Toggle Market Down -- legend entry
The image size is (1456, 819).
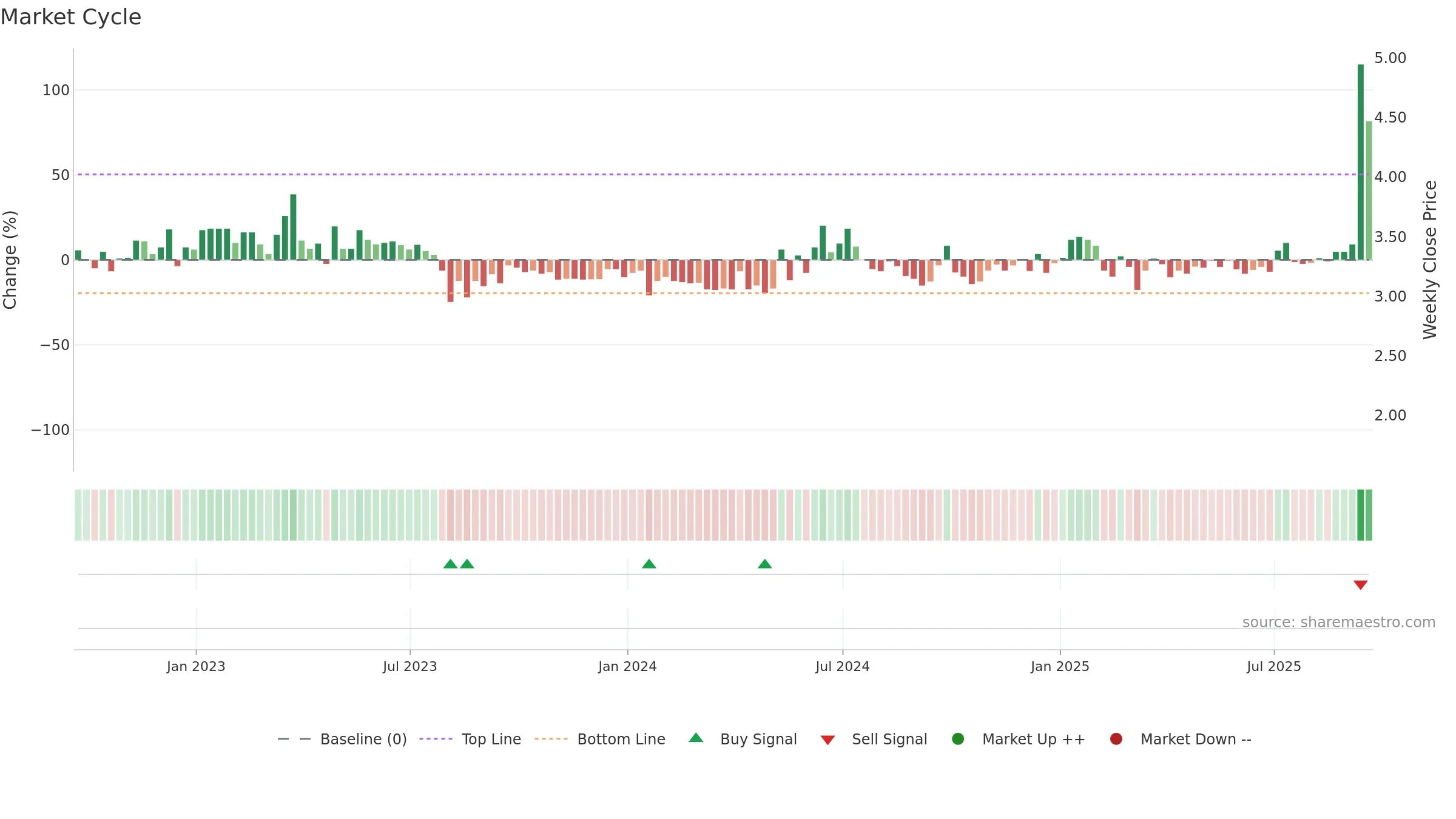[1181, 739]
